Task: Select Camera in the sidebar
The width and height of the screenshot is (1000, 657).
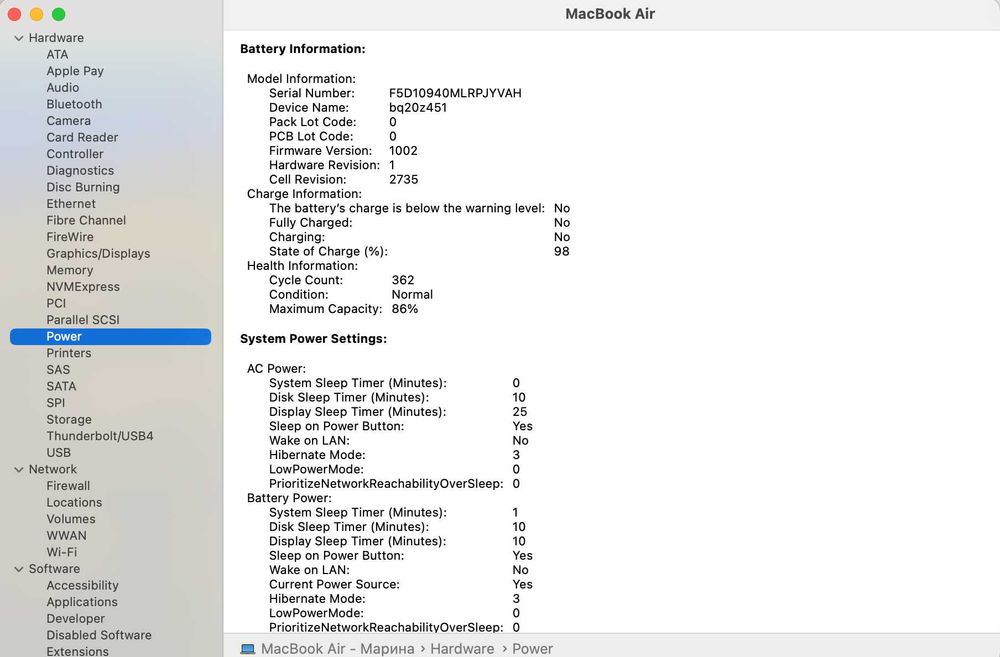Action: point(68,121)
